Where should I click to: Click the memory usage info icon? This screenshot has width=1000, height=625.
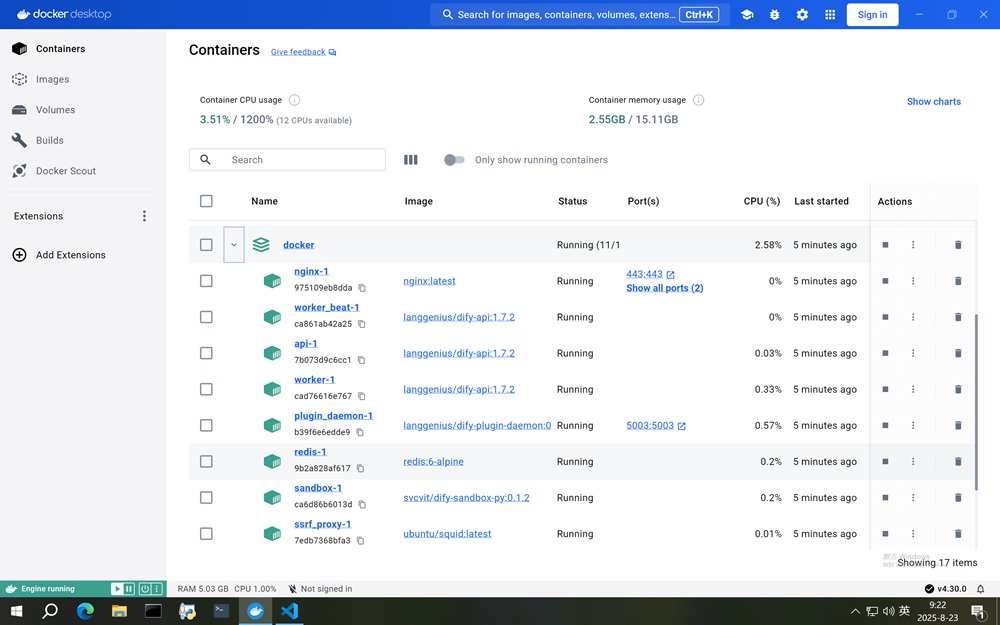698,99
